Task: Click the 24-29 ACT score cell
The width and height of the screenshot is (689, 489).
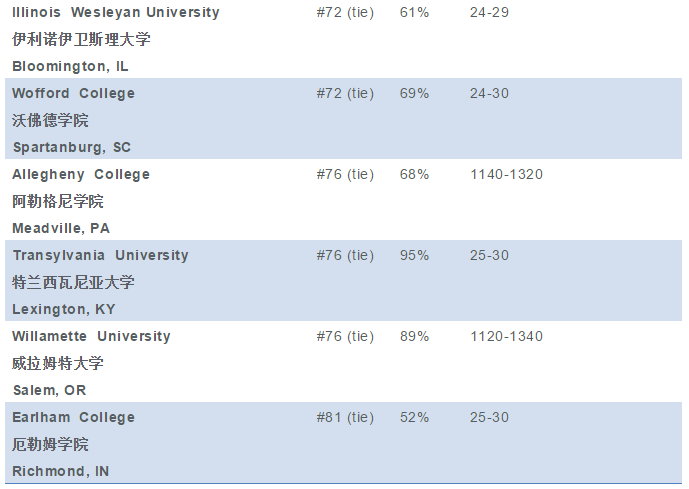Action: (490, 13)
